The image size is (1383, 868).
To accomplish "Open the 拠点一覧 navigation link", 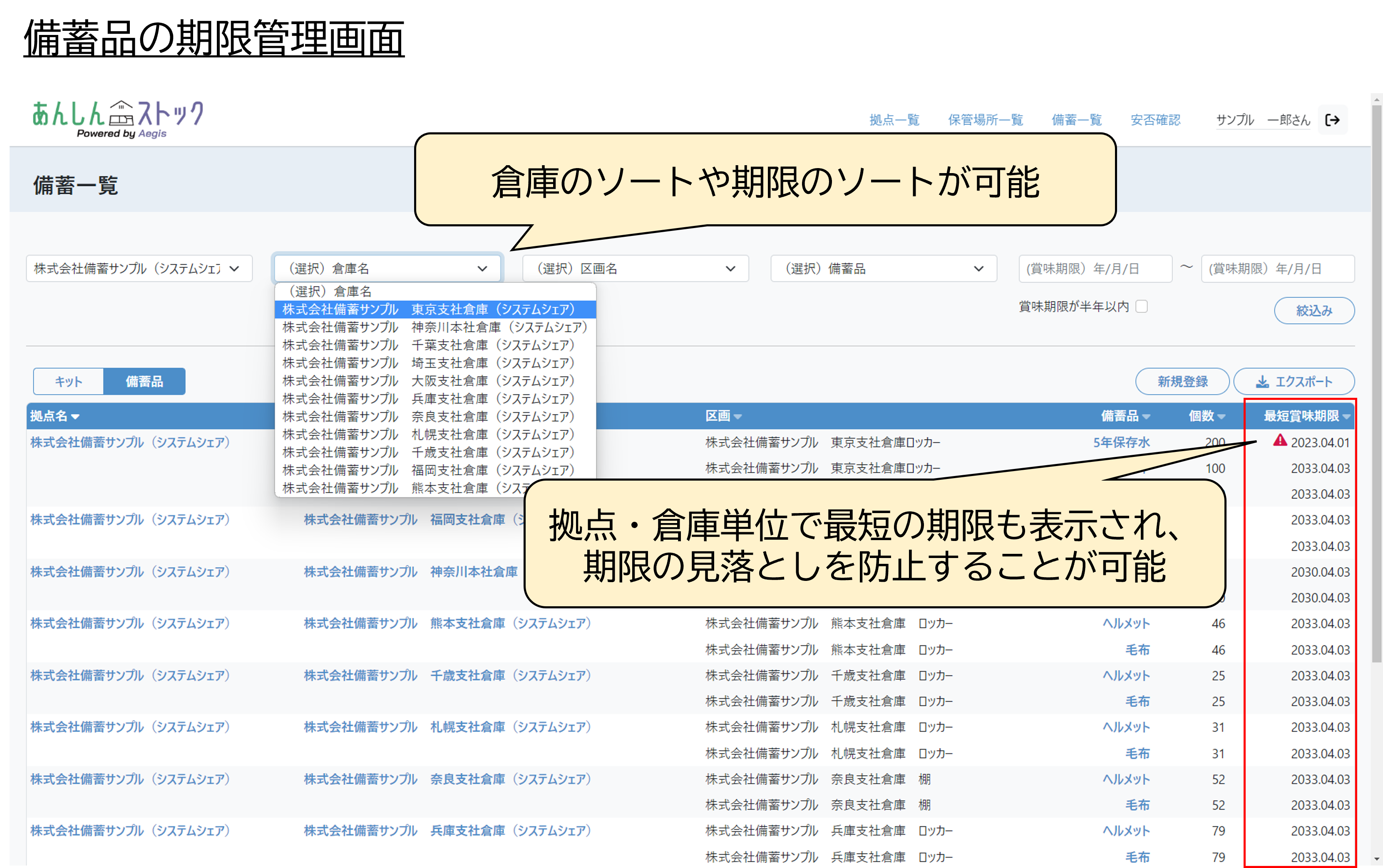I will pos(894,120).
